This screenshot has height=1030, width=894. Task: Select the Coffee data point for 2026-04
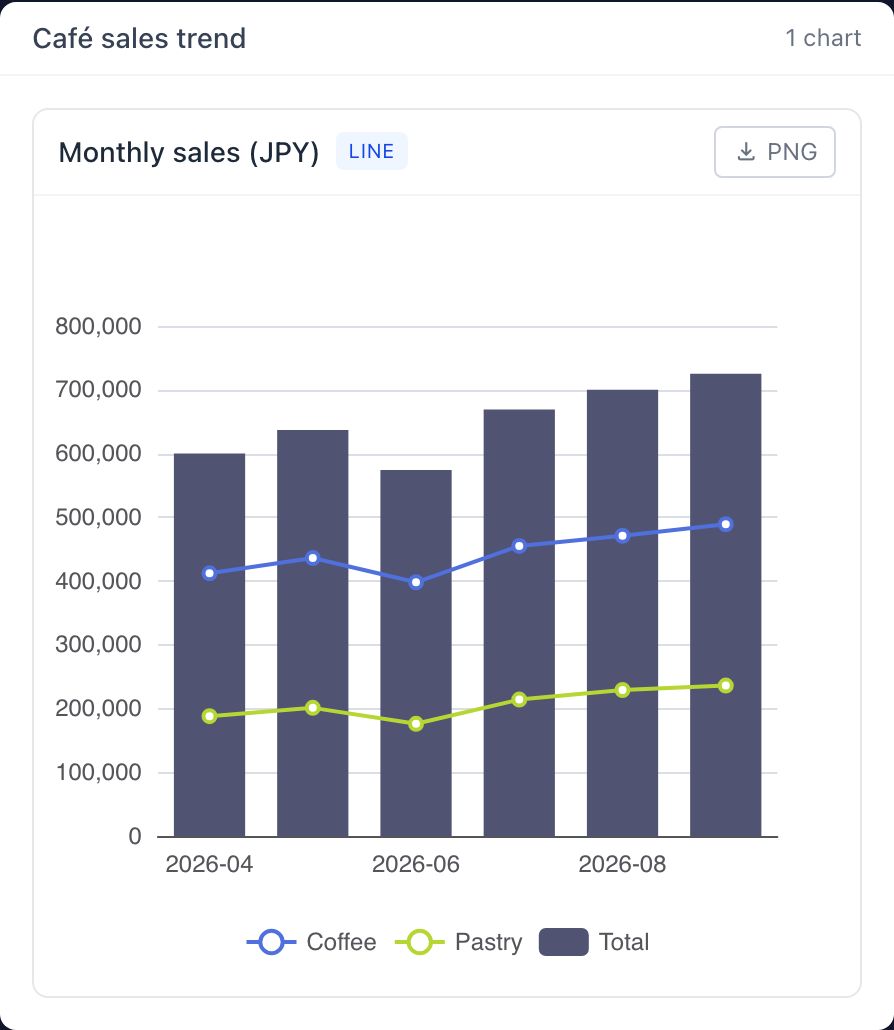click(x=210, y=573)
